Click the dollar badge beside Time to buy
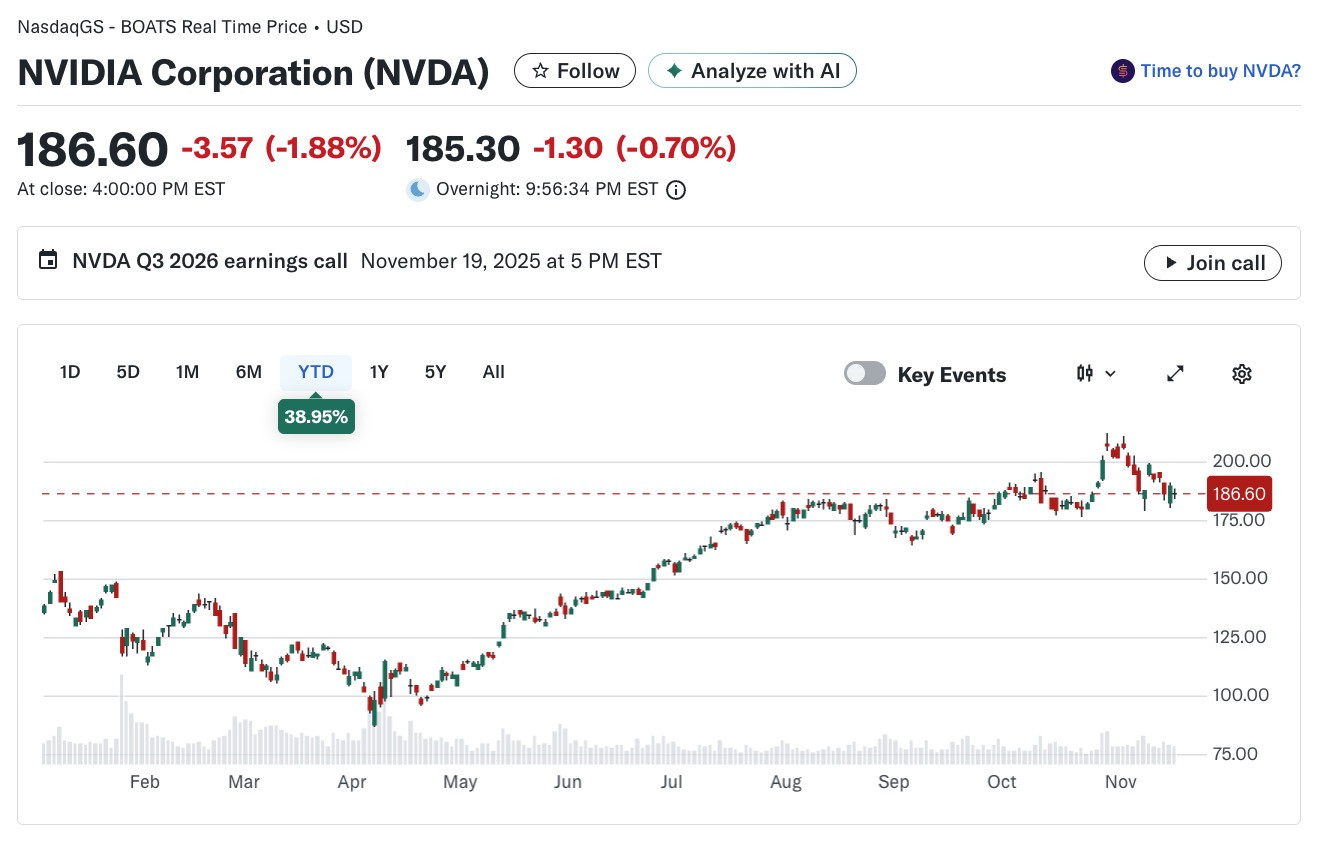The width and height of the screenshot is (1320, 843). click(1122, 71)
